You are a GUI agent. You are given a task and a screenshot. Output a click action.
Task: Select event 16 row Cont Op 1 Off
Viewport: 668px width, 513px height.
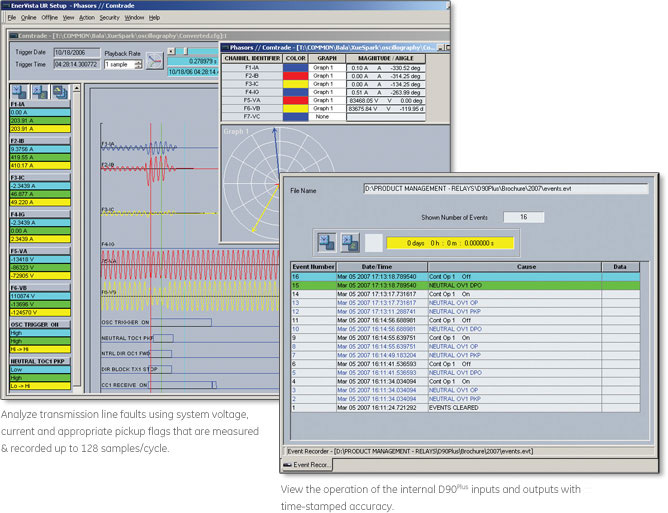(466, 277)
